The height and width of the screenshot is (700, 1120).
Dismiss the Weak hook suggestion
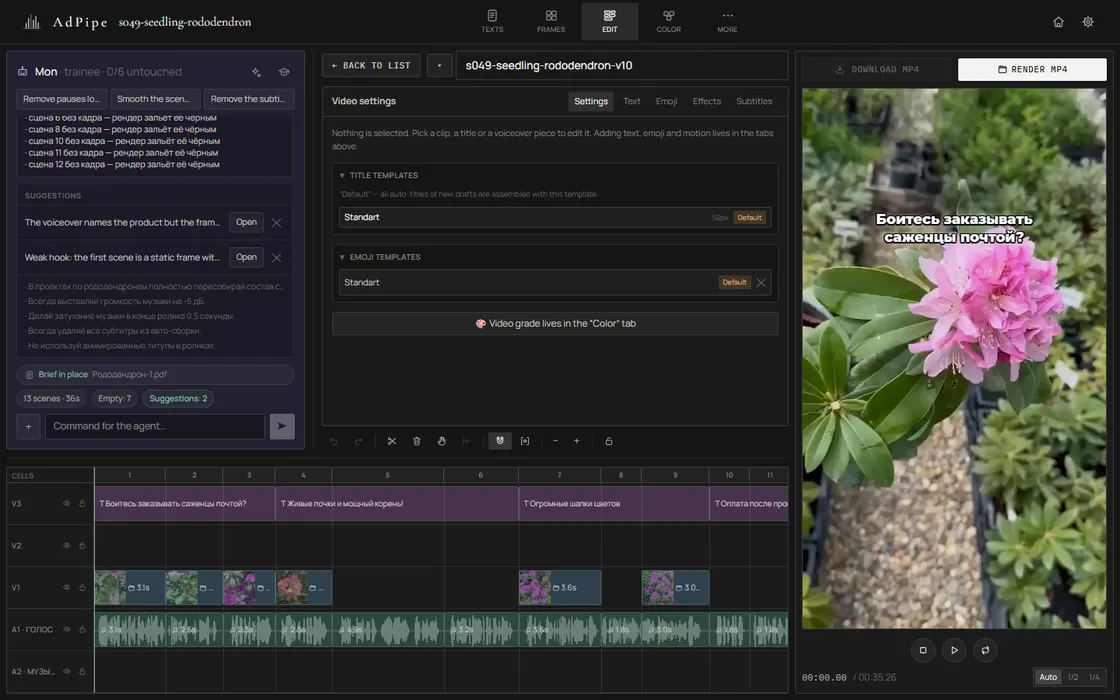276,258
